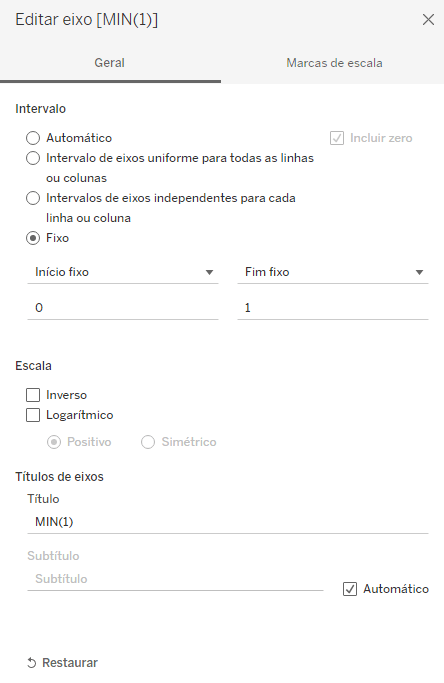Select independent axis intervals per row option

(x=33, y=198)
